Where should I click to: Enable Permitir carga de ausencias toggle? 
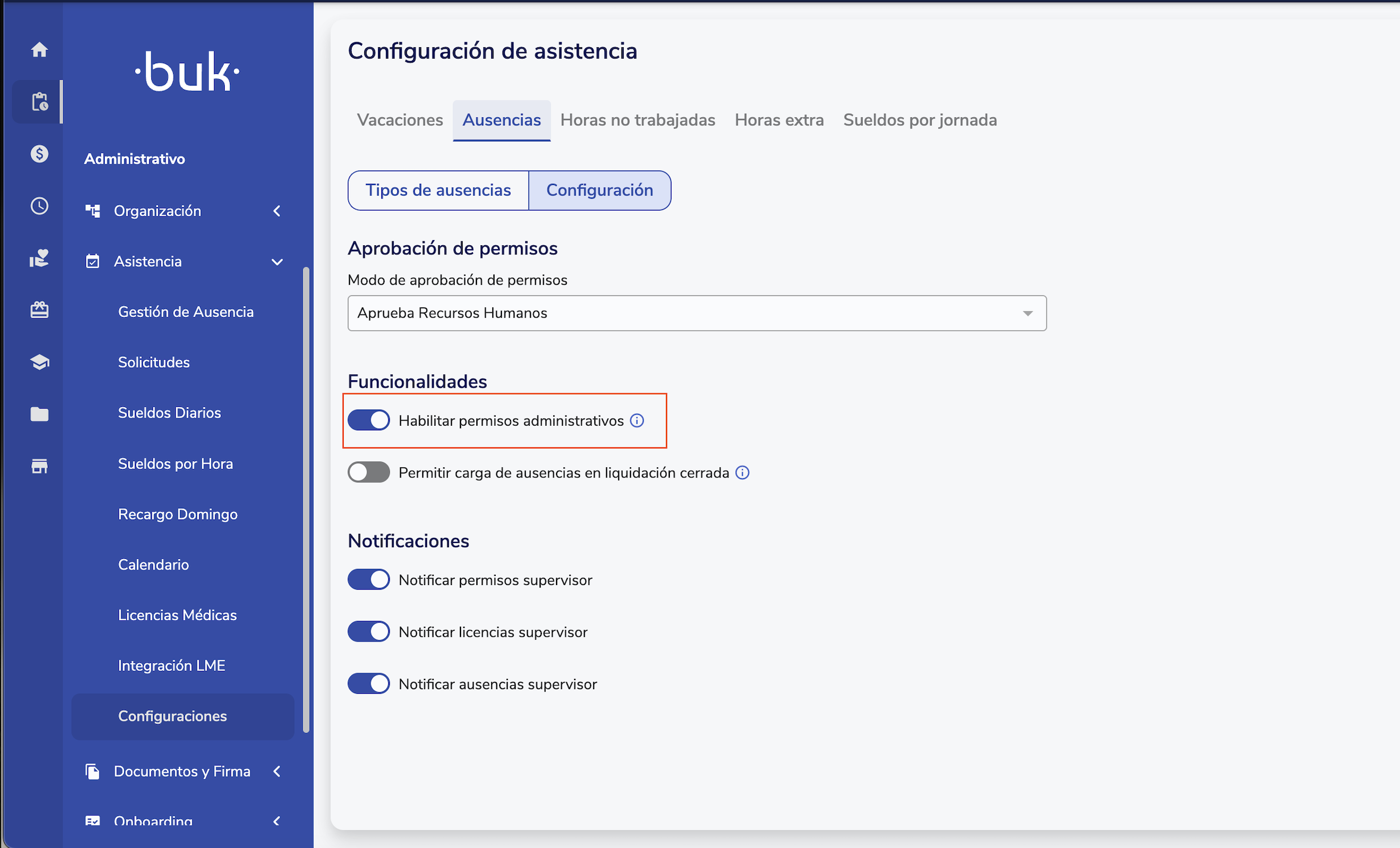[x=369, y=472]
